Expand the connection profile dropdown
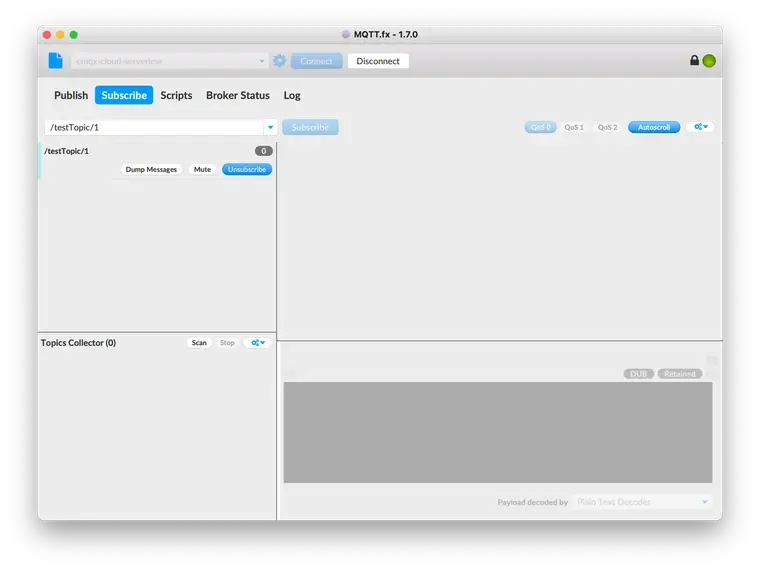The height and width of the screenshot is (570, 760). (x=262, y=61)
